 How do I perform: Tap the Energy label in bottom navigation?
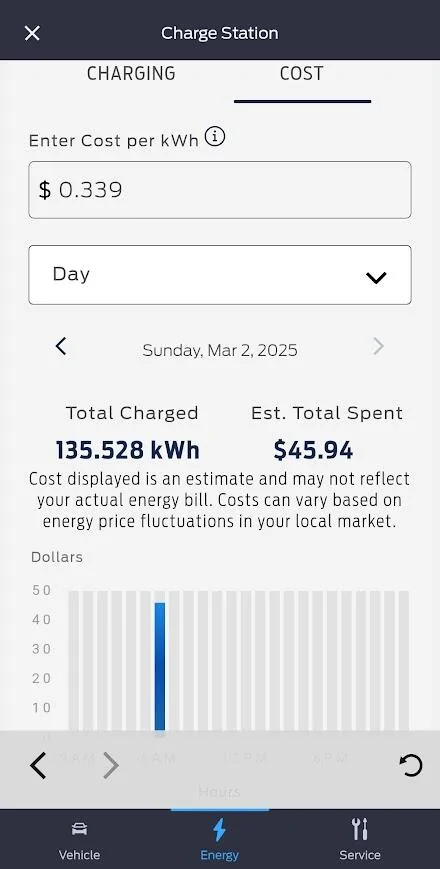(219, 855)
